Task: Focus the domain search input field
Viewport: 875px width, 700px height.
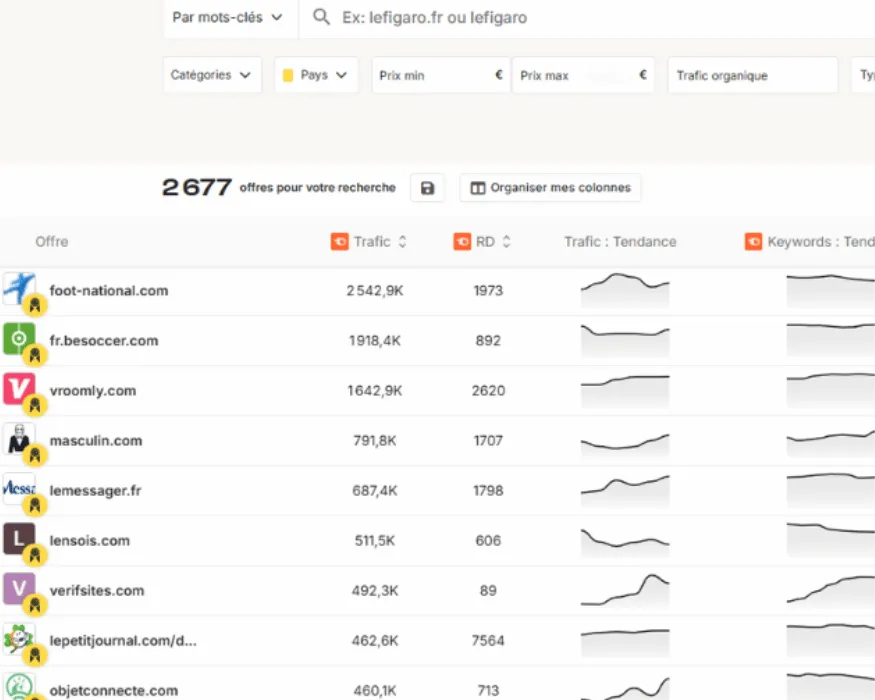Action: [587, 17]
